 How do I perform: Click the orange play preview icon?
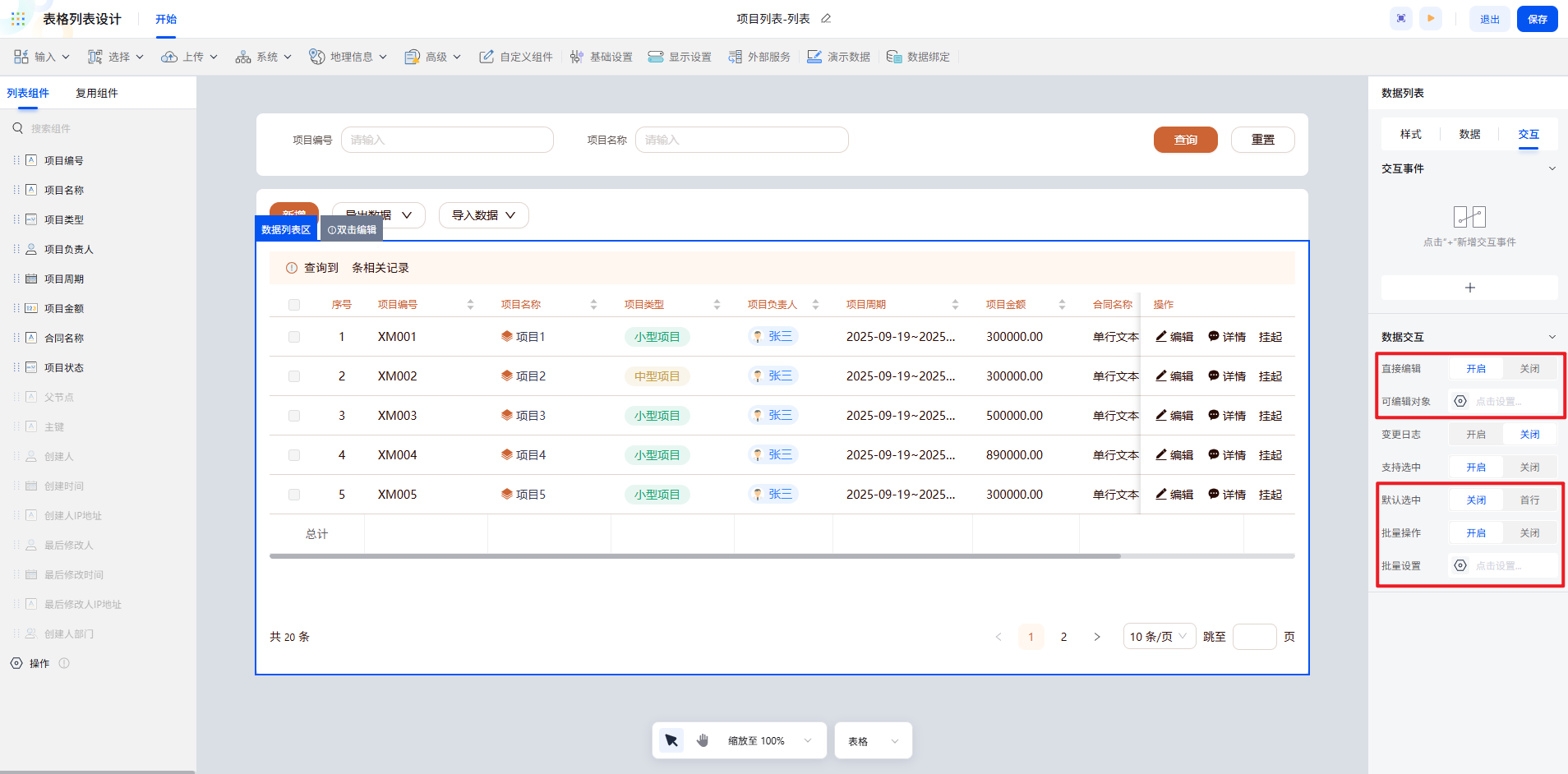point(1431,19)
